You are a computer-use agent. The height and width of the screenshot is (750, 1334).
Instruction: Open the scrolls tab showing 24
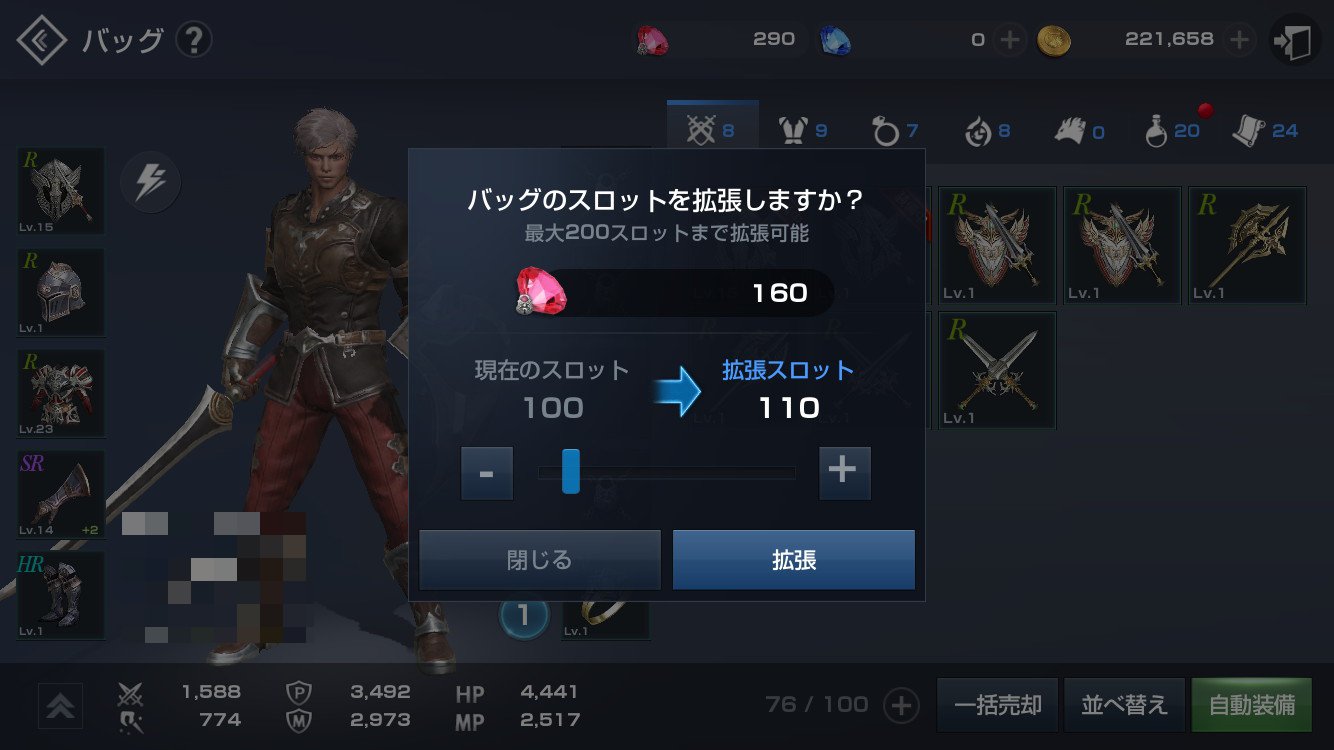pos(1265,130)
